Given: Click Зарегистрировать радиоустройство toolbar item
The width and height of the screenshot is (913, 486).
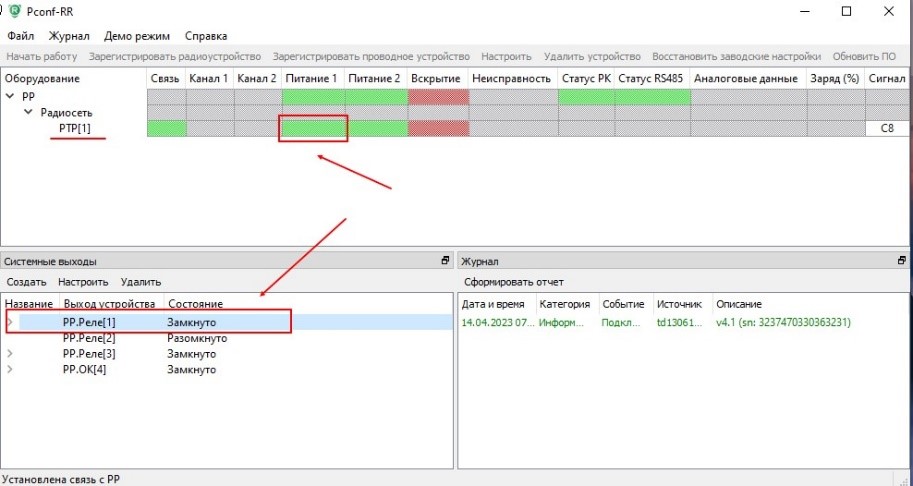Looking at the screenshot, I should pos(175,56).
